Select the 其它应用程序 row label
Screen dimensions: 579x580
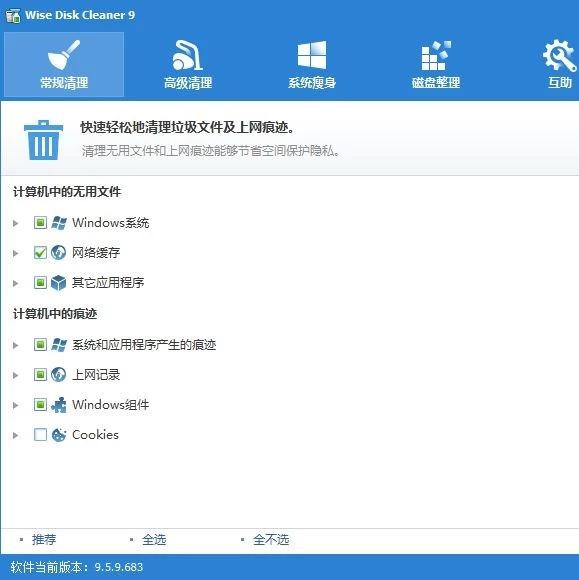tap(108, 283)
